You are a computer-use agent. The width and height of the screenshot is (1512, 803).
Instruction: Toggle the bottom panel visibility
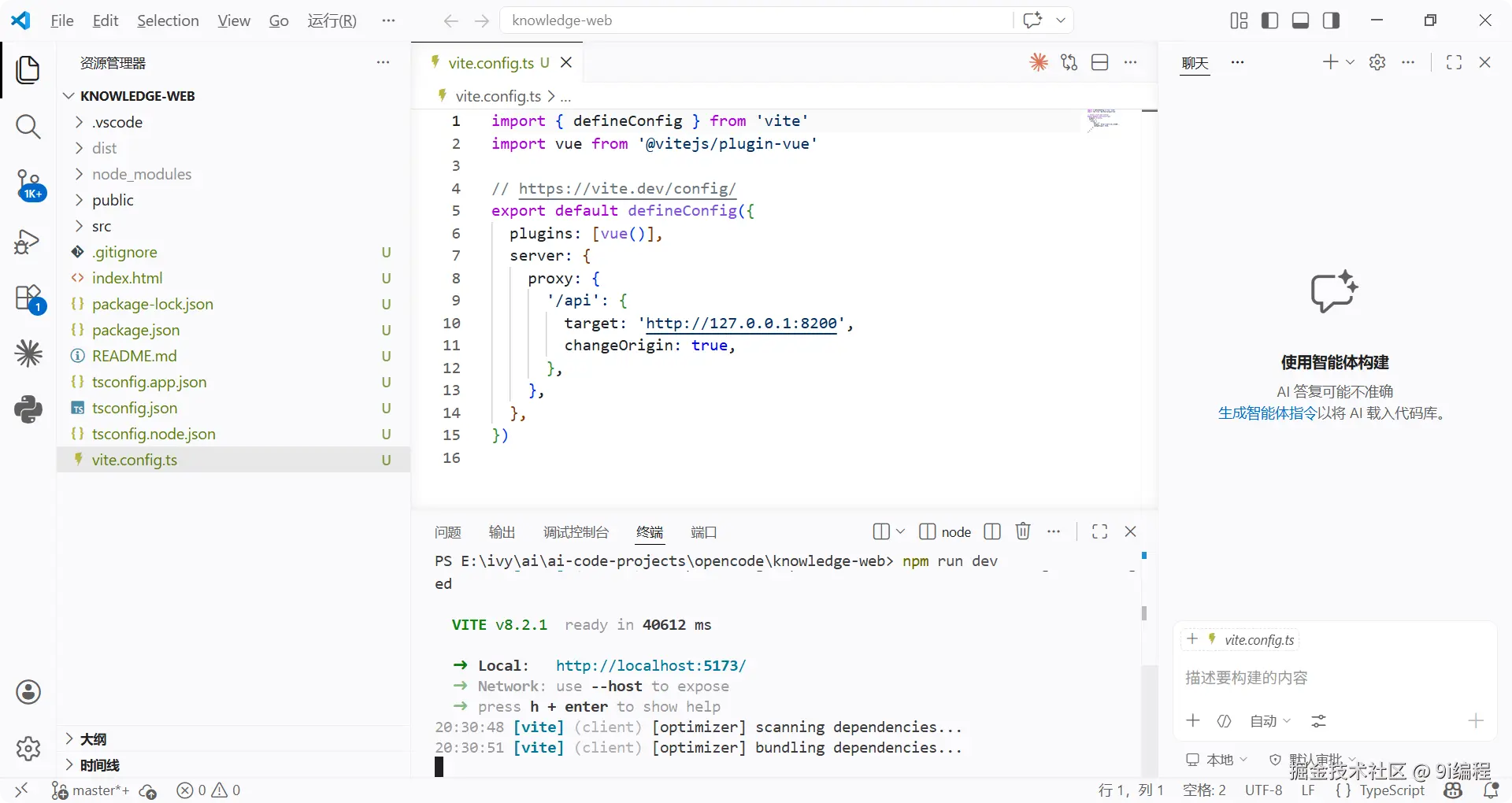(x=1301, y=20)
